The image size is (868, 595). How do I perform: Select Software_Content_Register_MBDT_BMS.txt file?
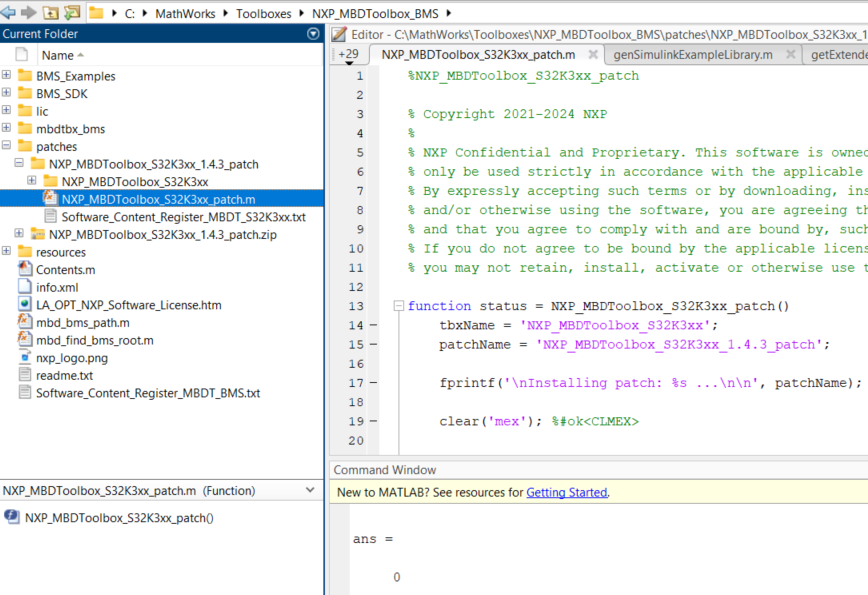point(148,394)
